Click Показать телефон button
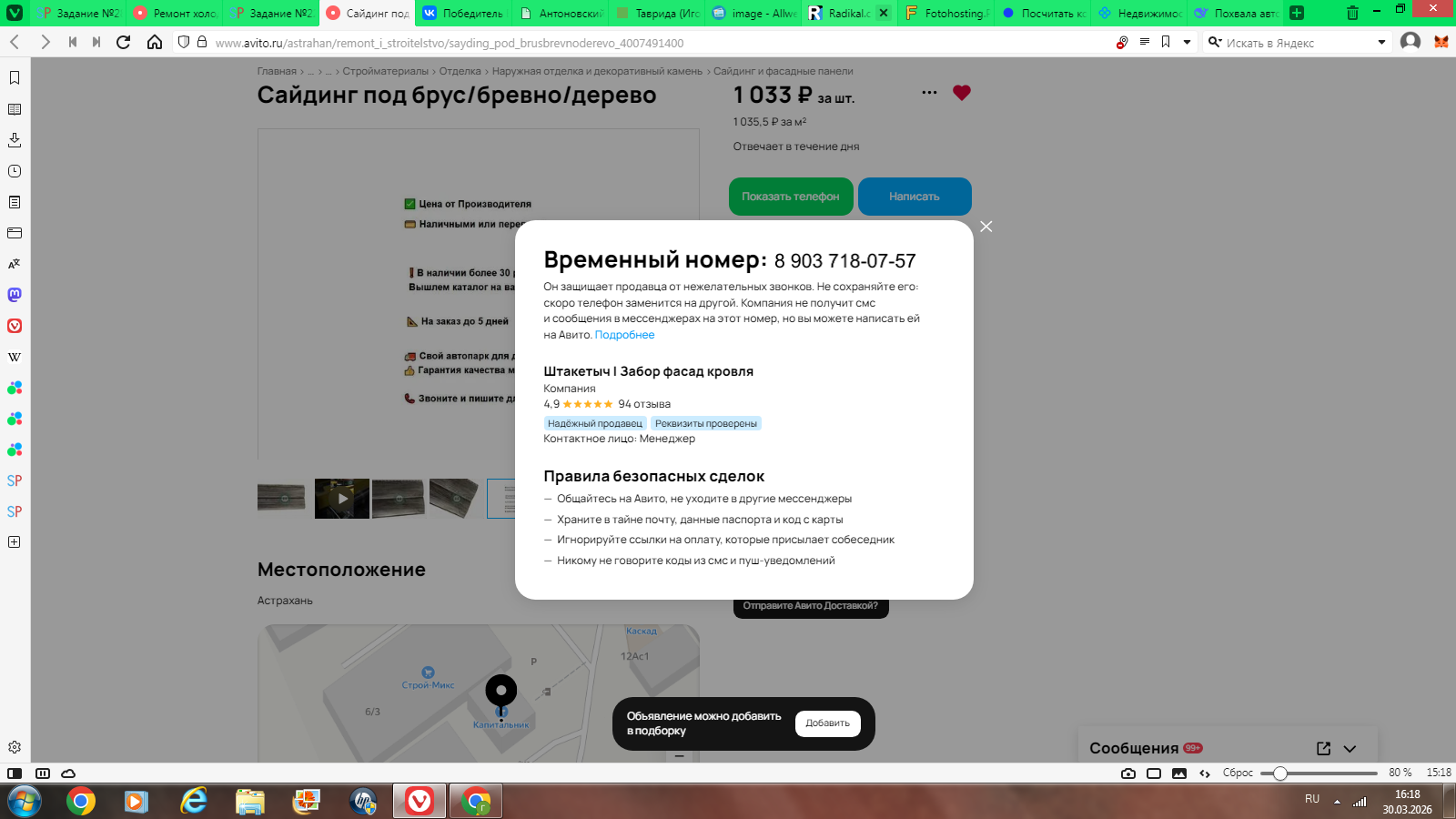Viewport: 1456px width, 819px height. [x=791, y=197]
